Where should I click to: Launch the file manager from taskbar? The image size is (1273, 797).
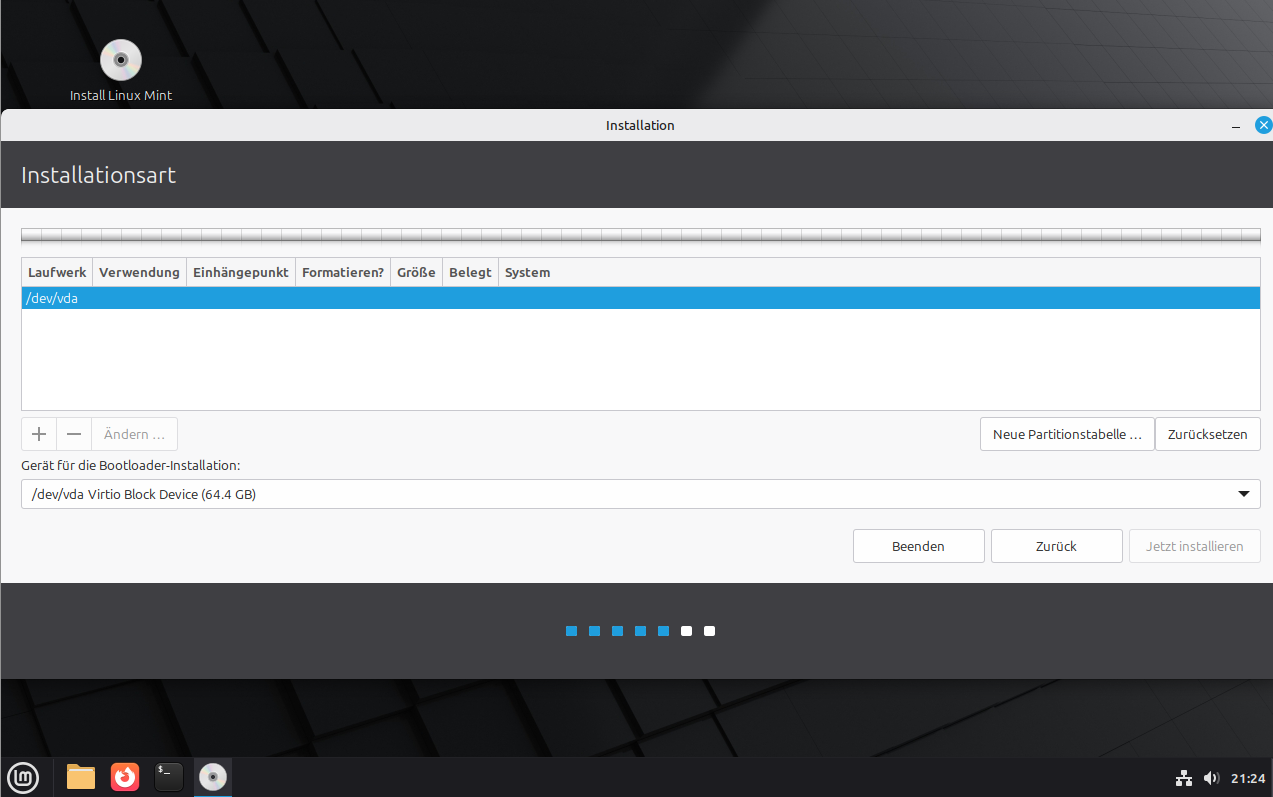pyautogui.click(x=81, y=777)
